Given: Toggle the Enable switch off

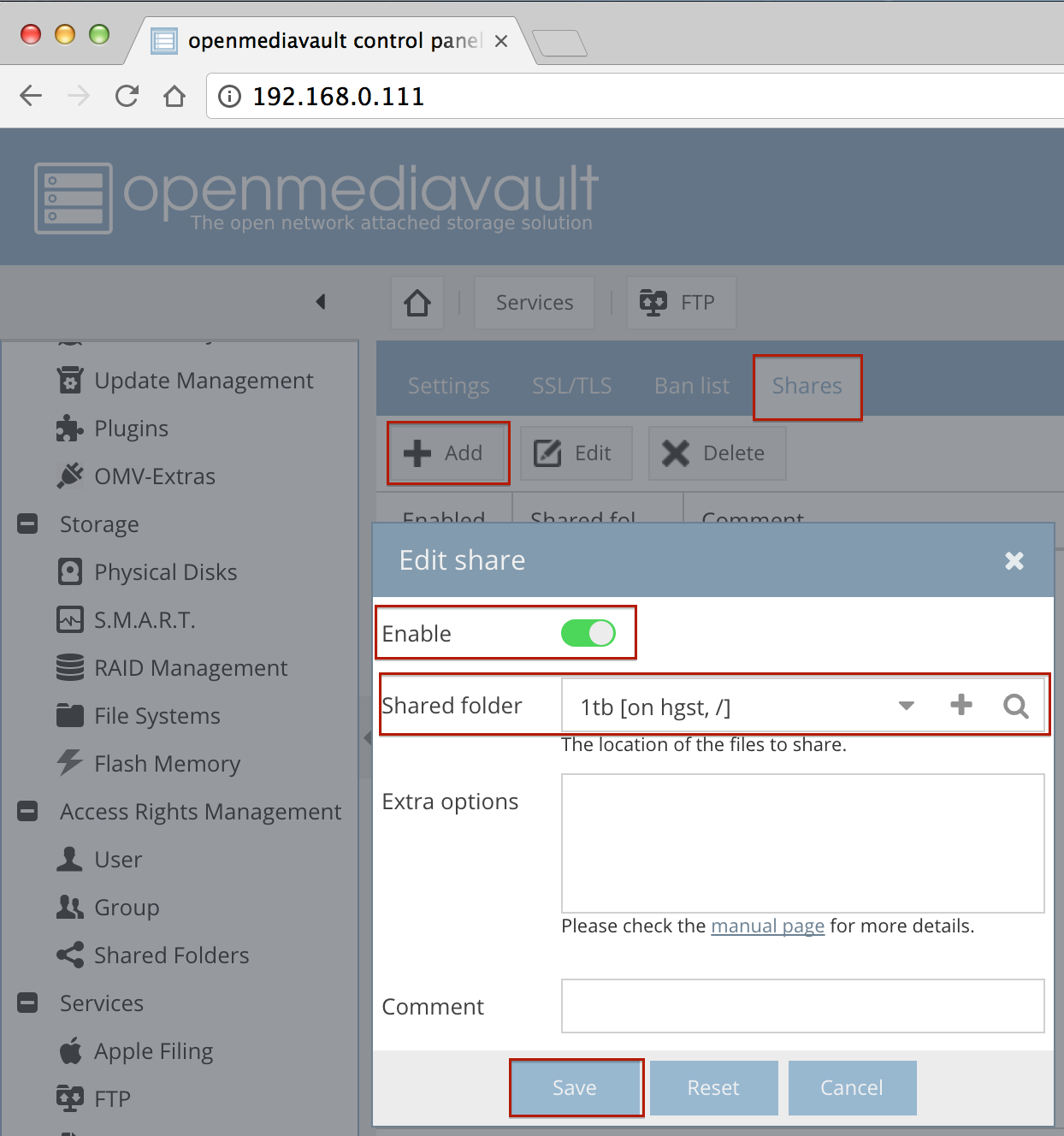Looking at the screenshot, I should tap(588, 633).
